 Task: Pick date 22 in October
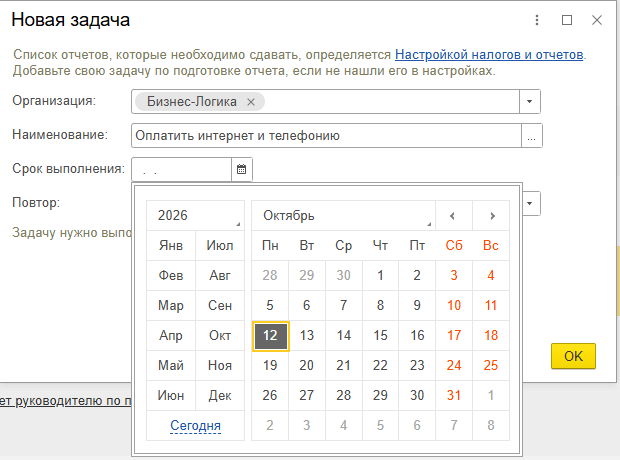click(380, 365)
